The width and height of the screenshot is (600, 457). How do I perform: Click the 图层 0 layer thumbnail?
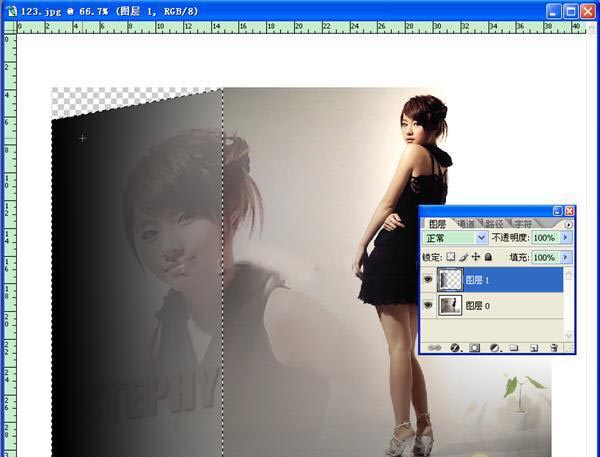click(450, 305)
